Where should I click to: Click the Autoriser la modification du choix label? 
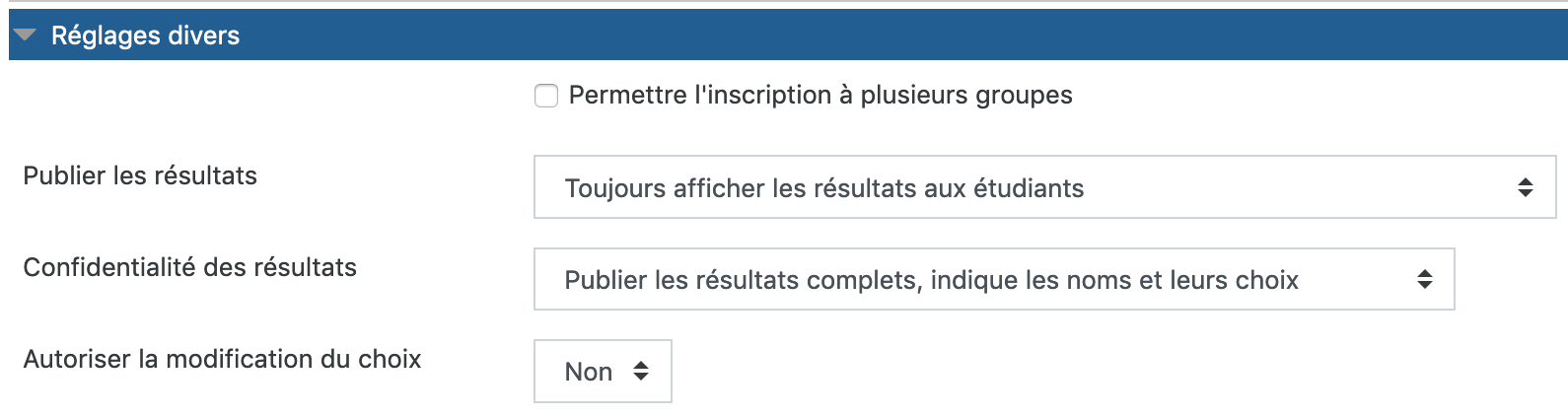pos(222,359)
